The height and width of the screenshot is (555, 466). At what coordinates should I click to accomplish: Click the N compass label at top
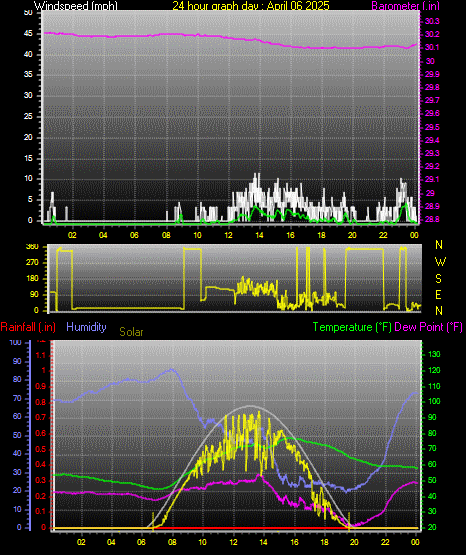coord(439,245)
